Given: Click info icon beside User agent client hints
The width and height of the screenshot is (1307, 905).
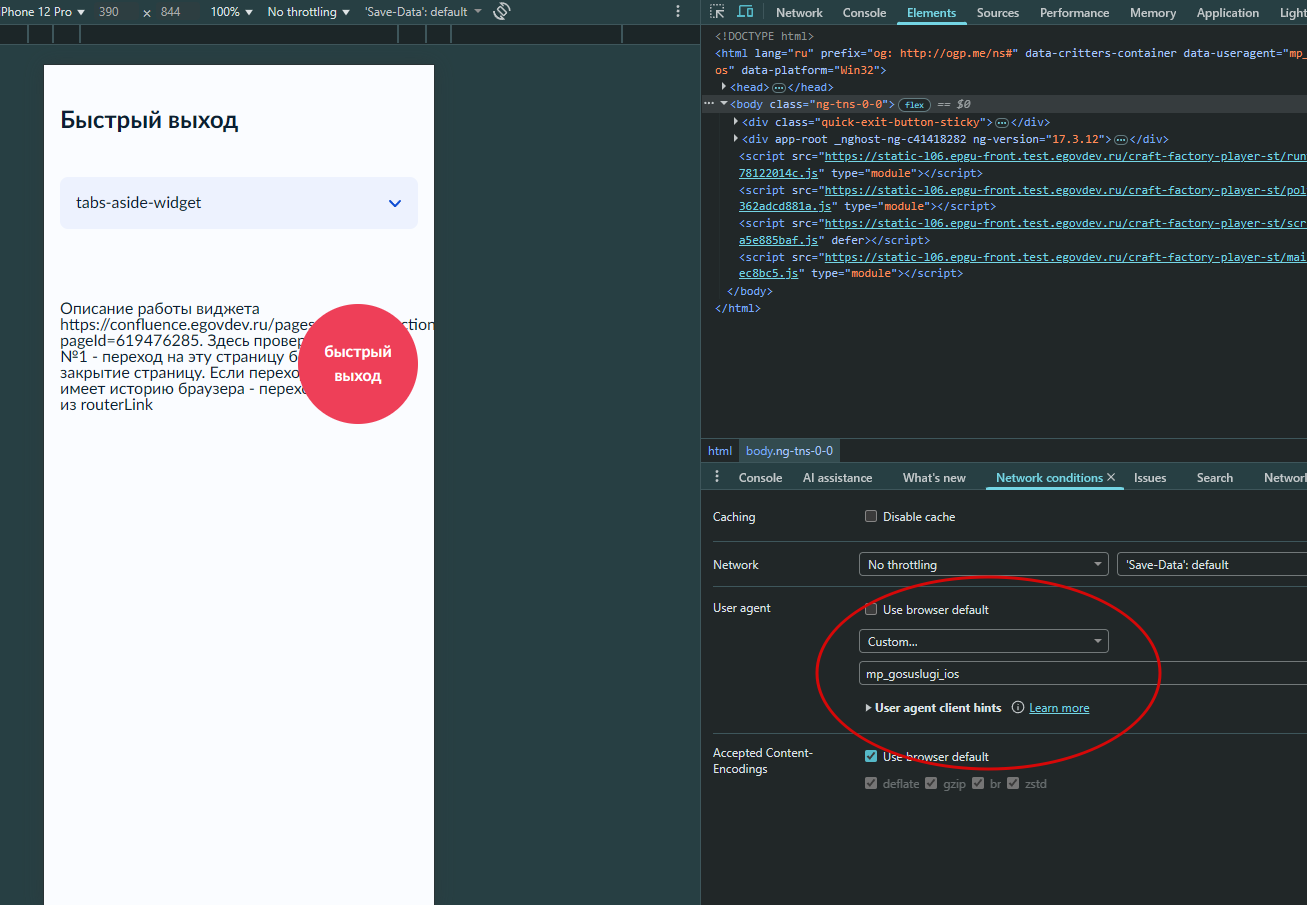Looking at the screenshot, I should pos(1018,707).
